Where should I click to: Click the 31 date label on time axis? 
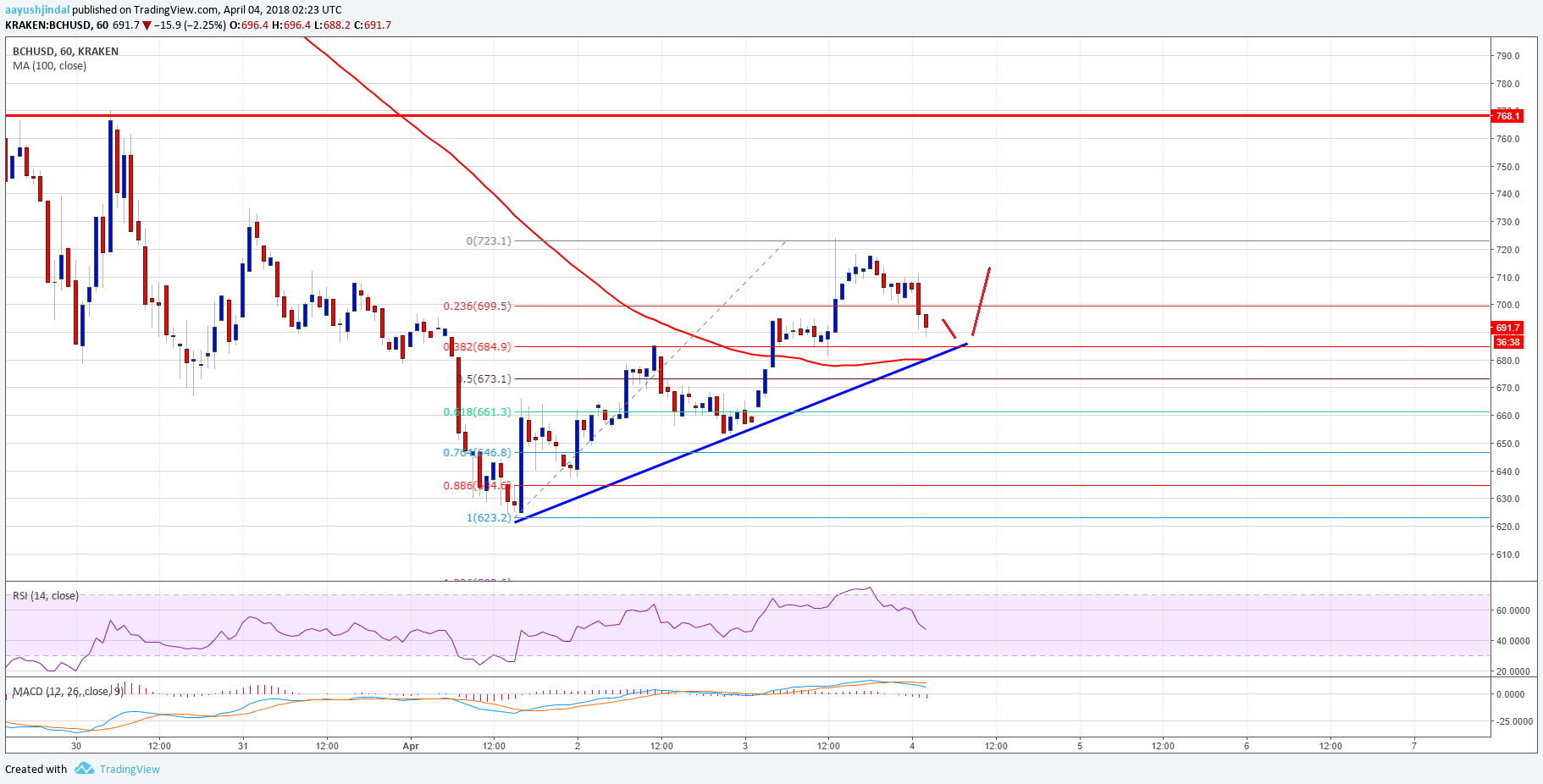click(x=243, y=746)
